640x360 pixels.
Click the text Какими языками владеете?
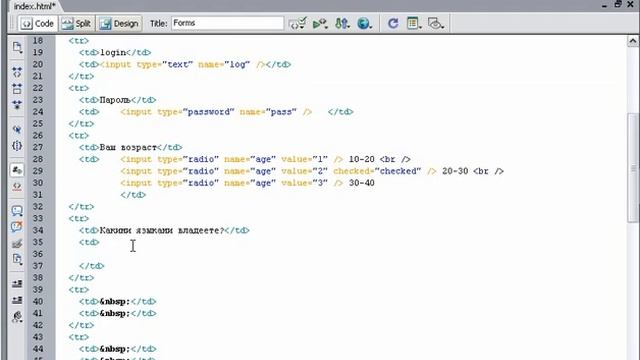point(162,230)
